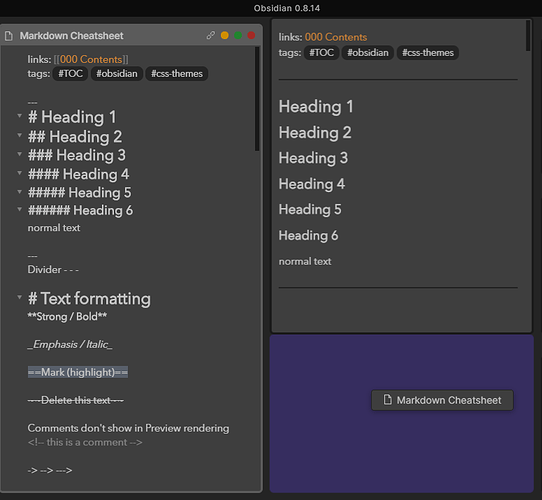
Task: Click 'normal text' in the preview pane
Action: 305,261
